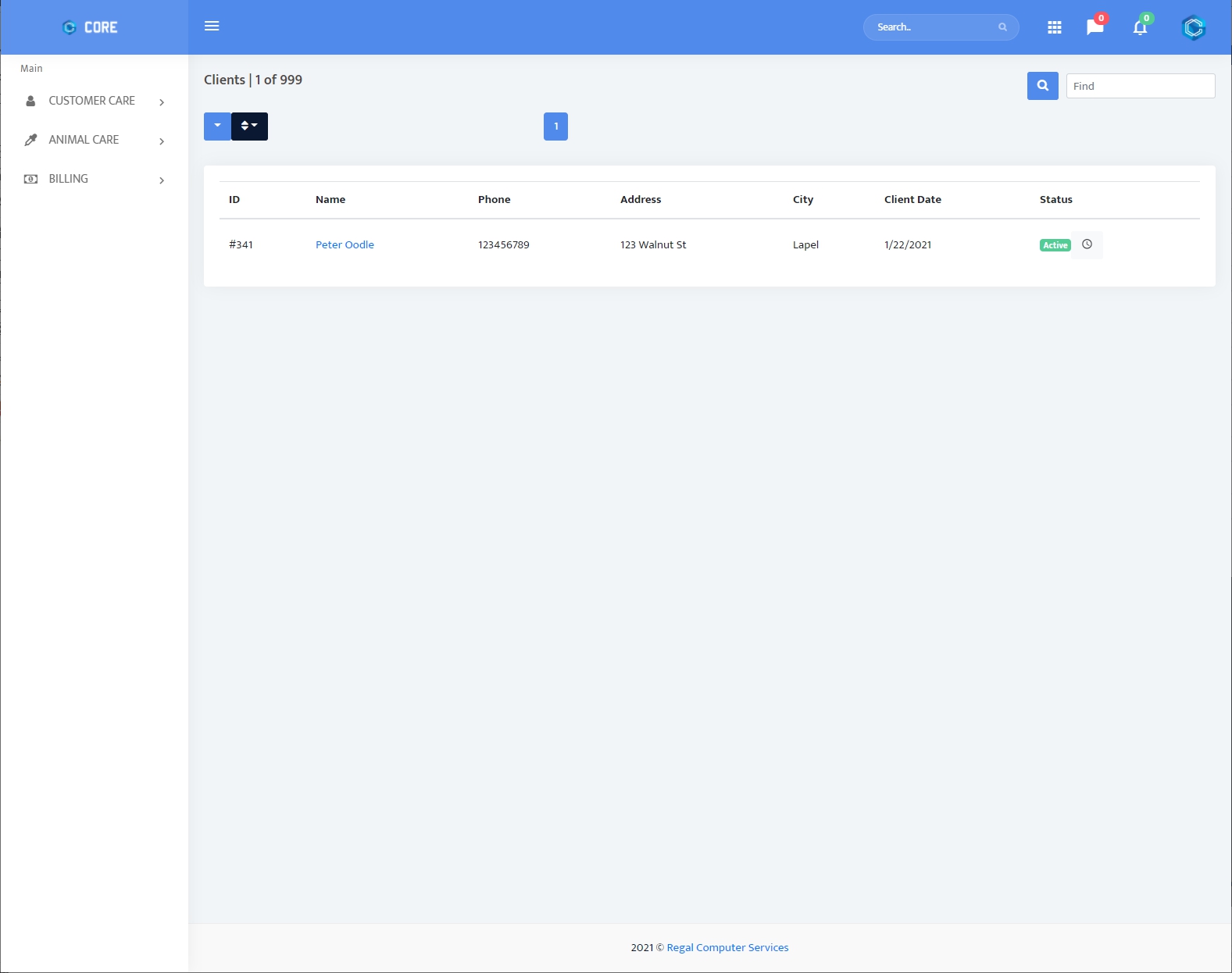Click the CORE logo in header
This screenshot has width=1232, height=973.
pyautogui.click(x=90, y=27)
